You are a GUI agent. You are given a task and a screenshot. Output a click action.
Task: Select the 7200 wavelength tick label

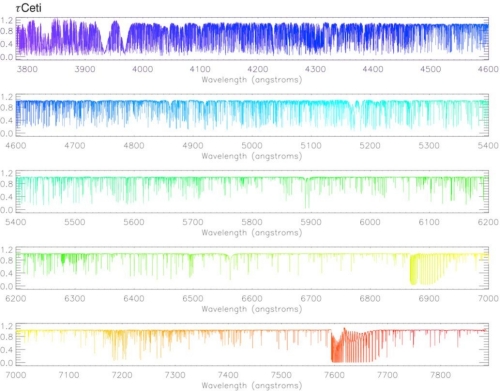coord(122,375)
